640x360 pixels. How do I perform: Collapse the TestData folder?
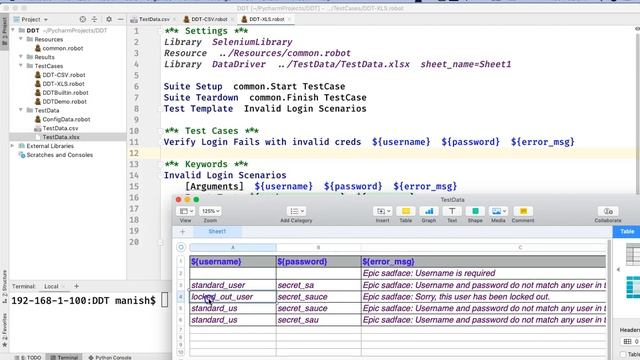pos(21,110)
